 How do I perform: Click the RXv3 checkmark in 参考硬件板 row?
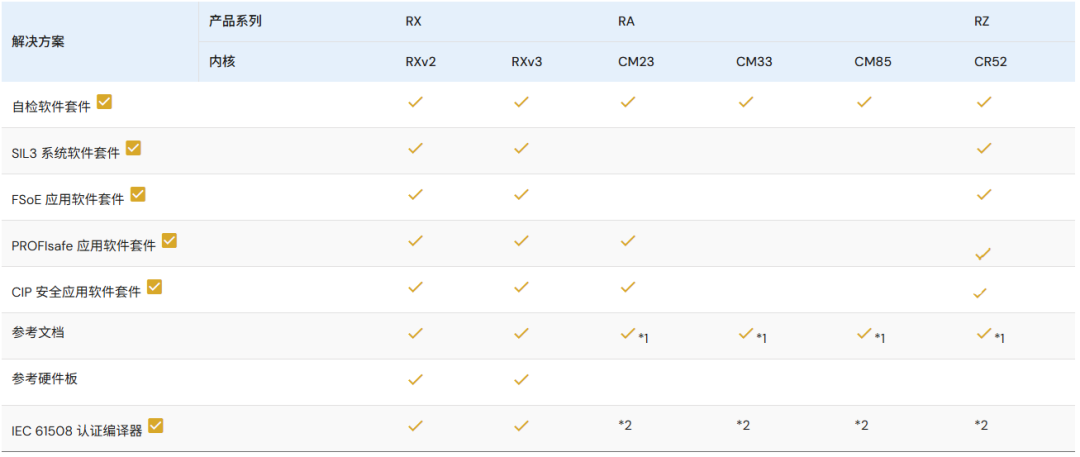pos(521,379)
